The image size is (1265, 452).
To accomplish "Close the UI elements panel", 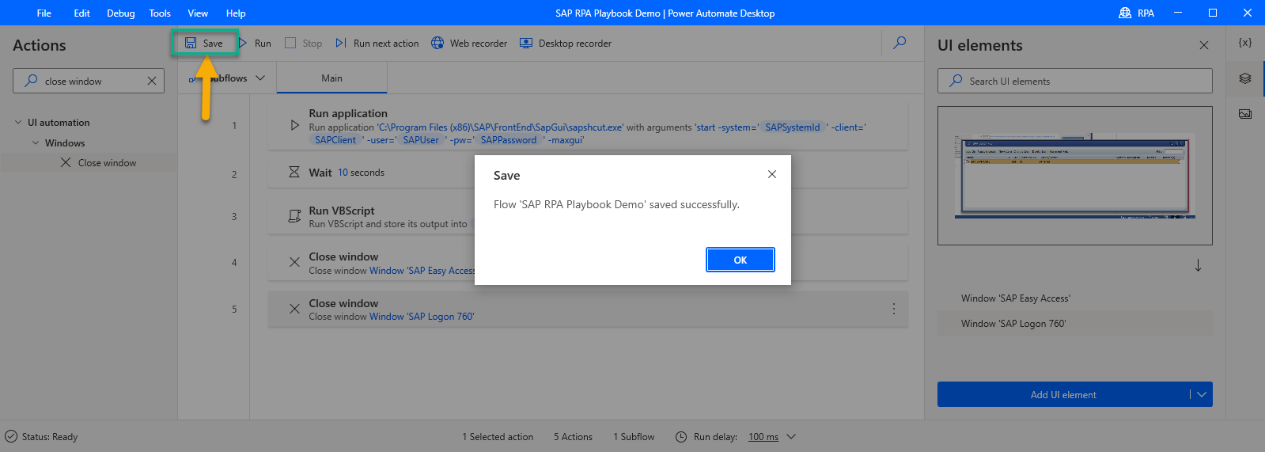I will pos(1204,45).
